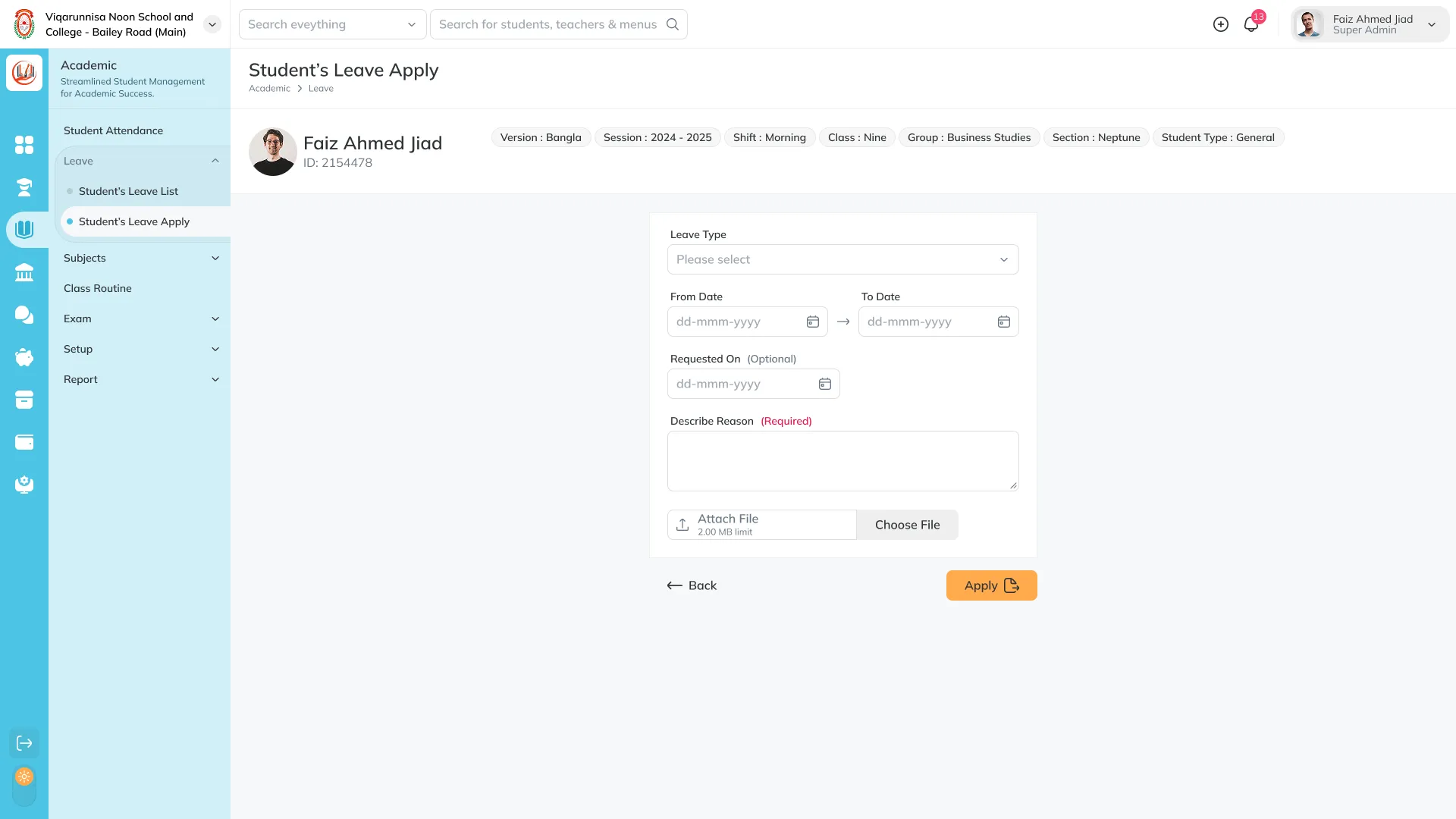Image resolution: width=1456 pixels, height=819 pixels.
Task: Click the student graduate icon in sidebar
Action: [24, 187]
